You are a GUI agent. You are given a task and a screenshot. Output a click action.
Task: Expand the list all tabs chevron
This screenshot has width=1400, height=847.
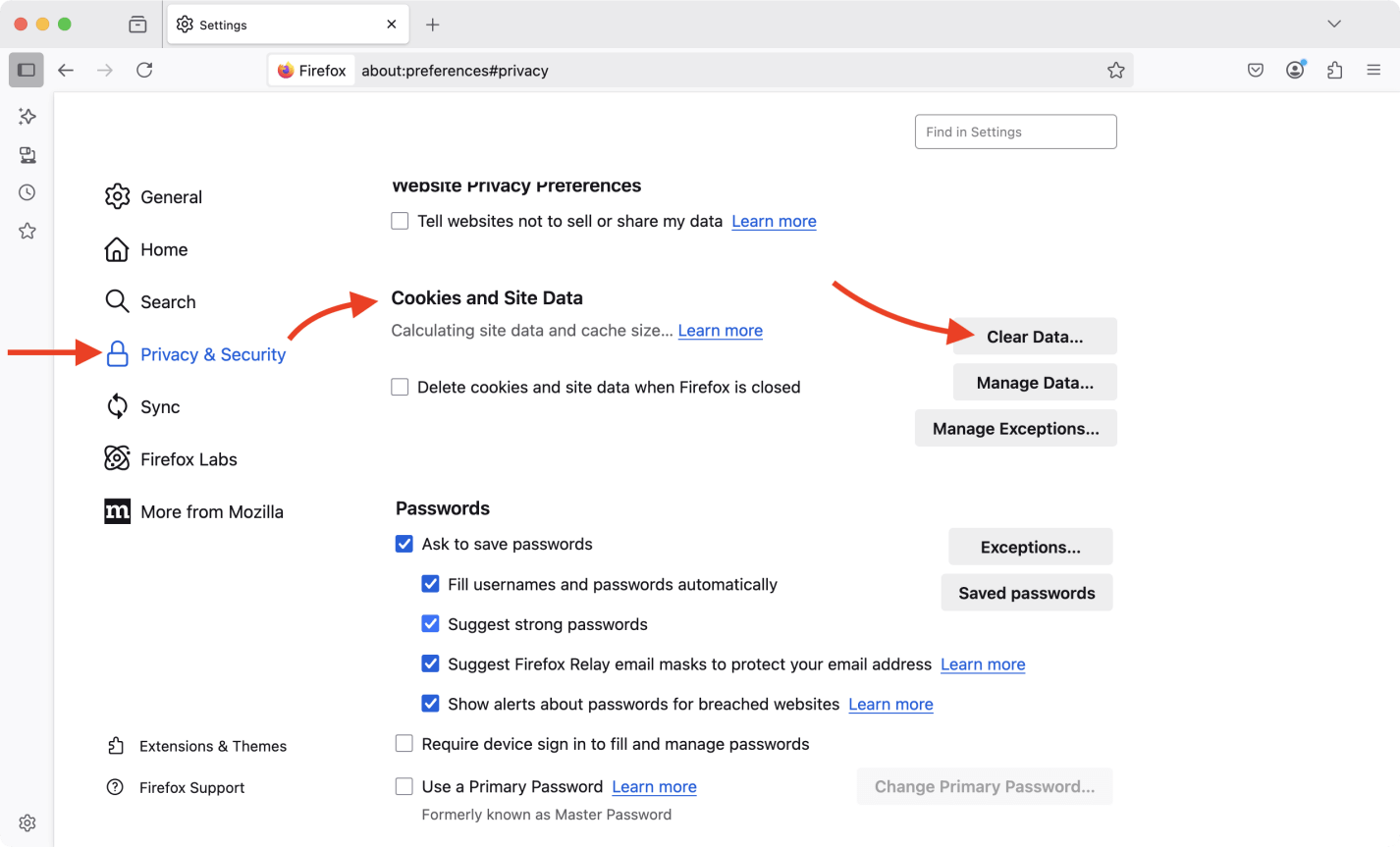(x=1333, y=25)
